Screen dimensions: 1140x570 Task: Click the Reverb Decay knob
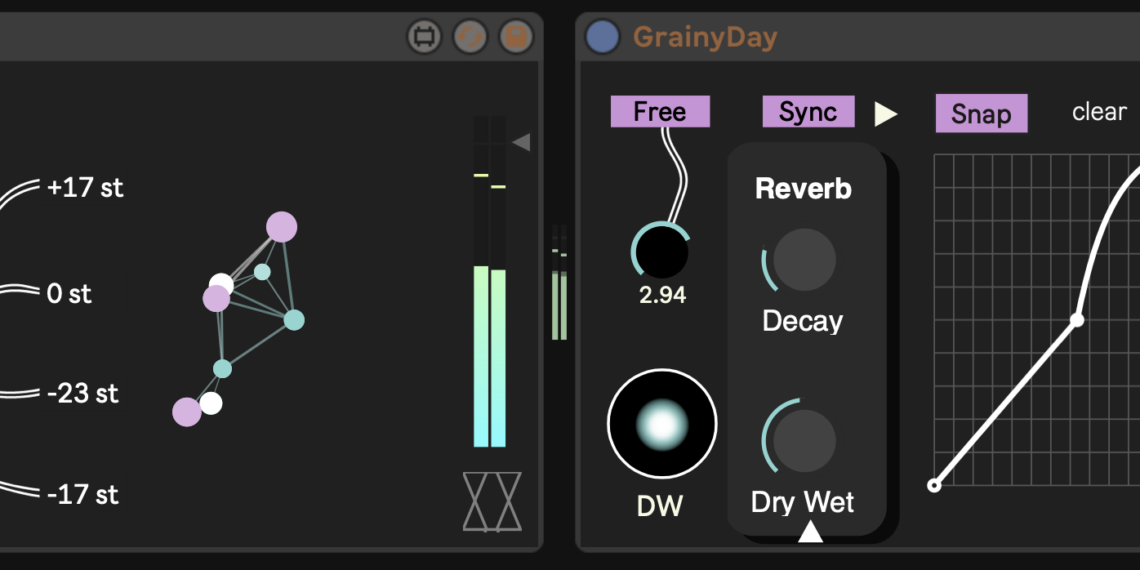click(x=804, y=260)
